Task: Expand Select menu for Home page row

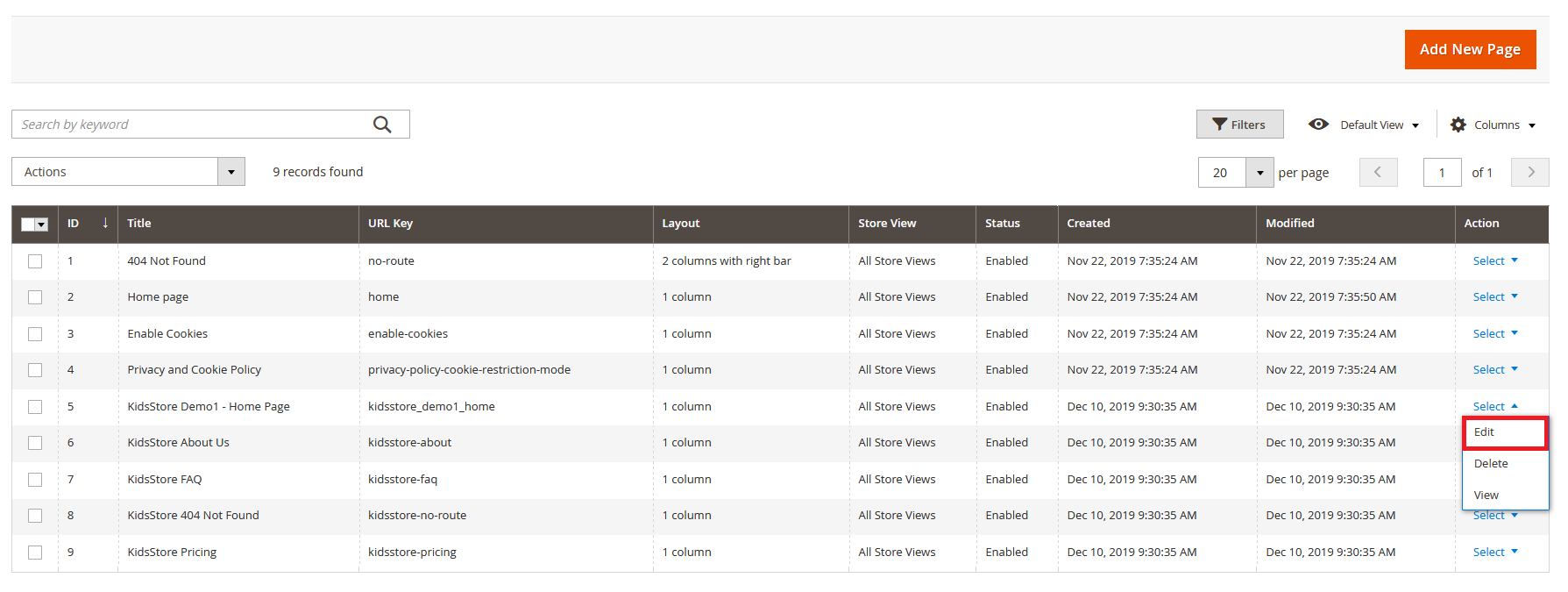Action: 1494,297
